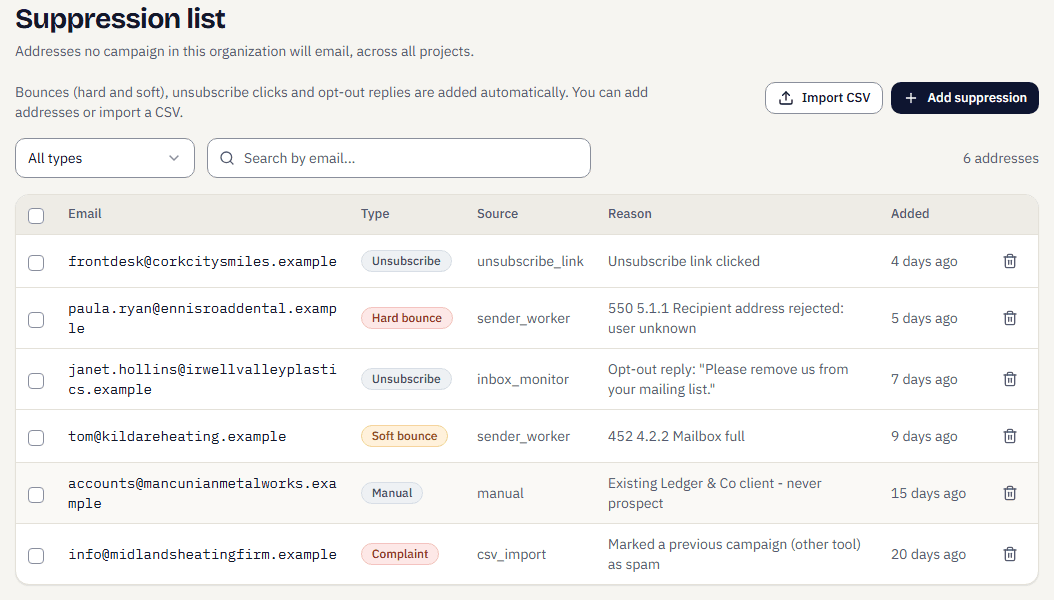Remove tom@kildareheating.example with its trash icon
1054x600 pixels.
point(1010,437)
